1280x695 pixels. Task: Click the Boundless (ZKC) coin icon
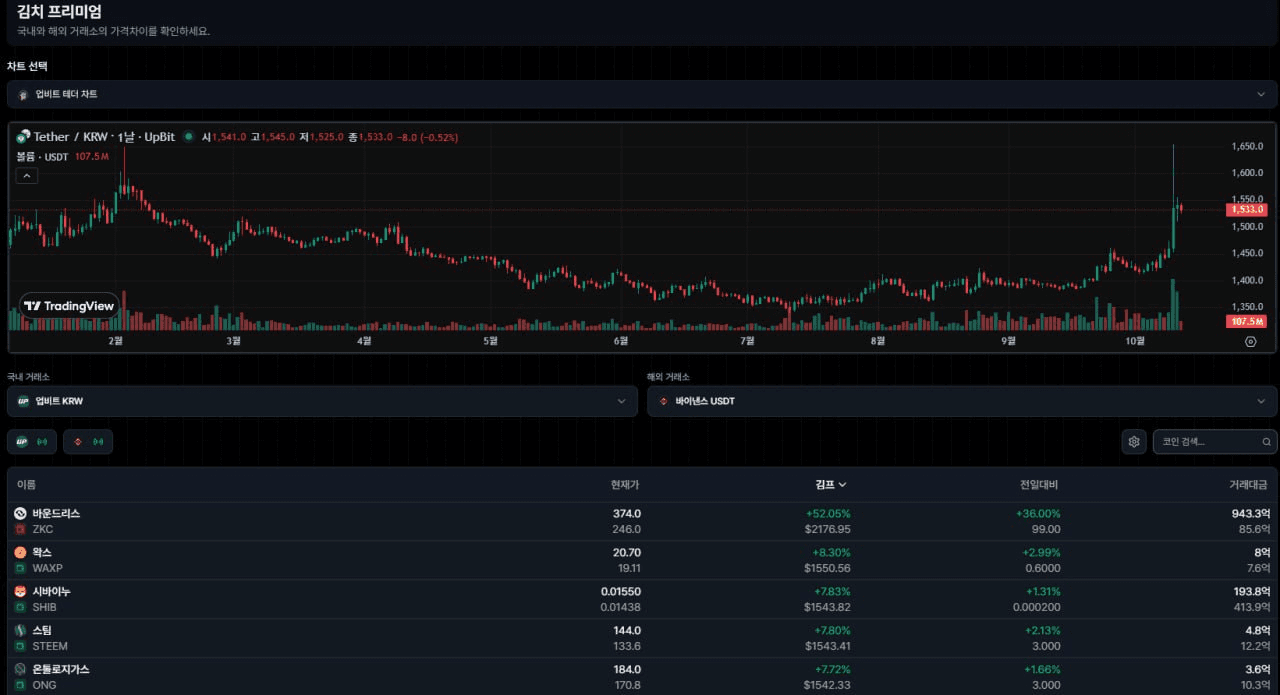point(20,513)
